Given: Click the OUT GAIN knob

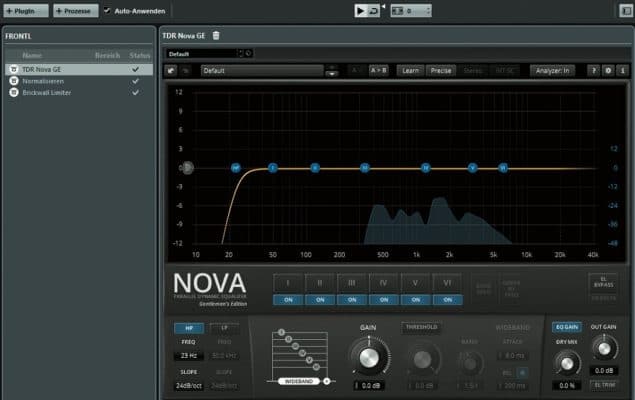Looking at the screenshot, I should [x=604, y=348].
